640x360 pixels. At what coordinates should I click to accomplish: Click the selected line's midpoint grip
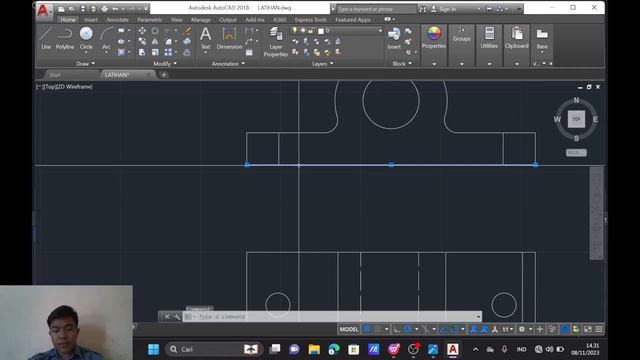391,165
